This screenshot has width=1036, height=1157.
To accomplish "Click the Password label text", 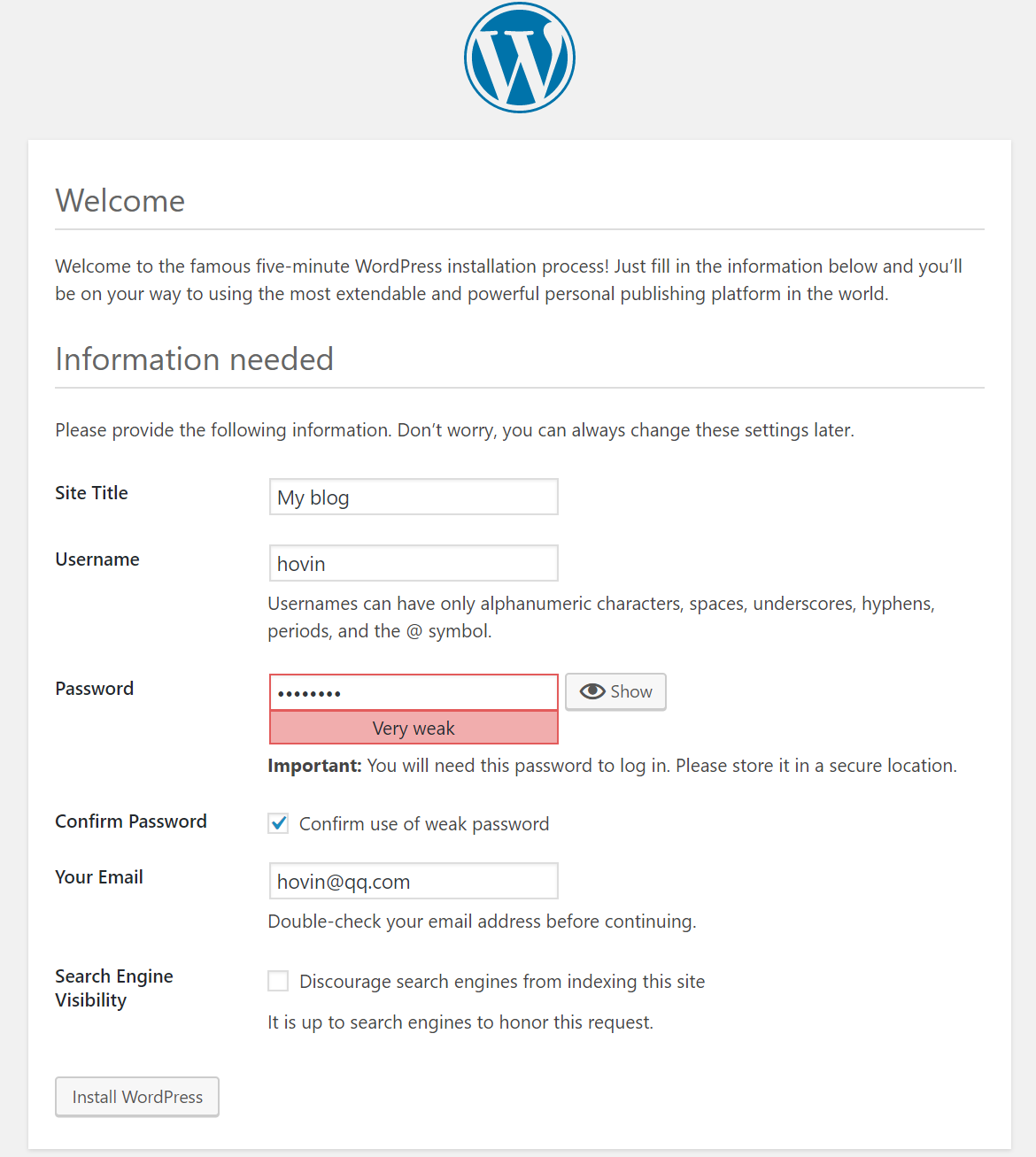I will (x=95, y=689).
